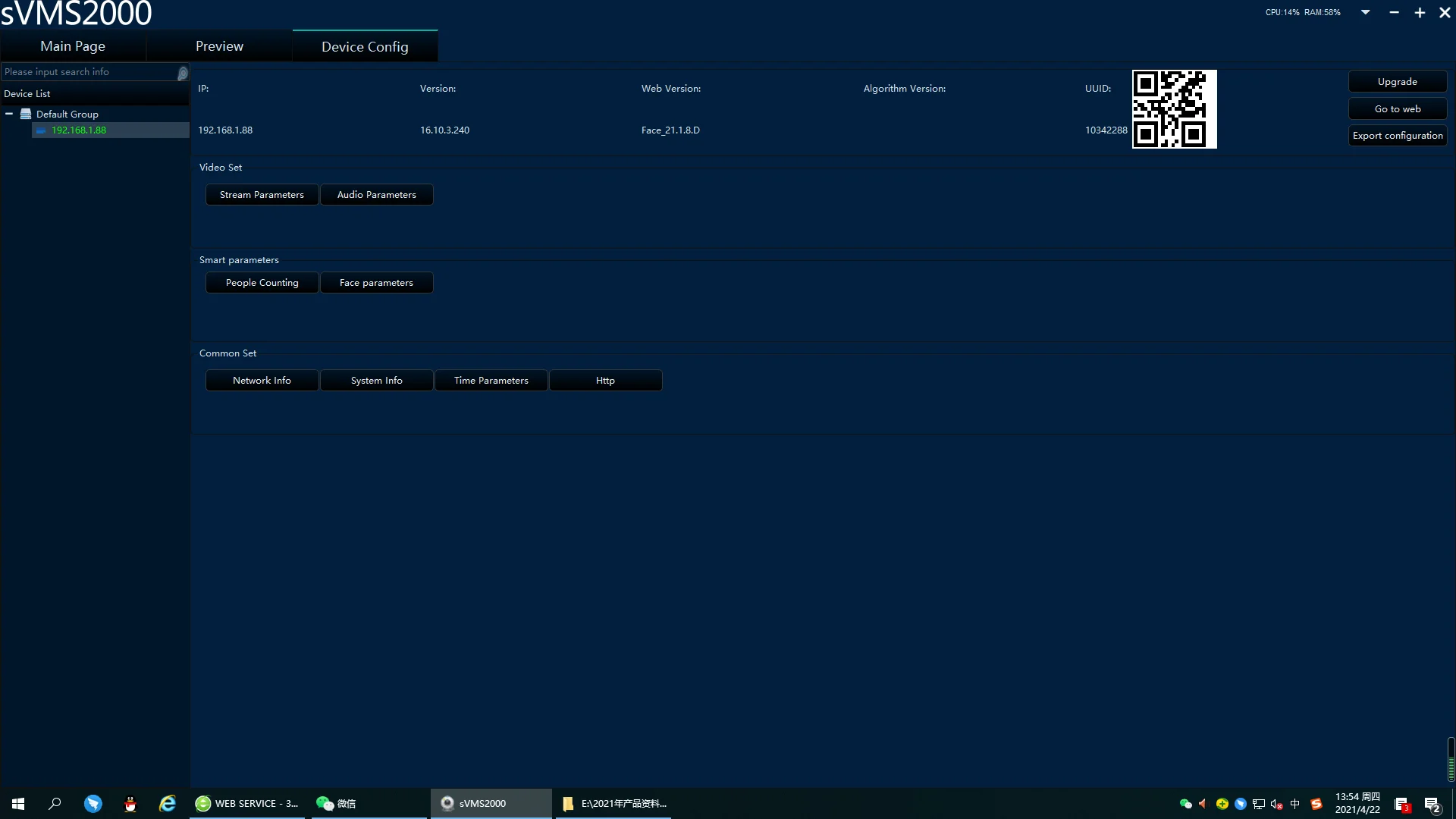Open Face parameters settings
Image resolution: width=1456 pixels, height=819 pixels.
tap(376, 283)
